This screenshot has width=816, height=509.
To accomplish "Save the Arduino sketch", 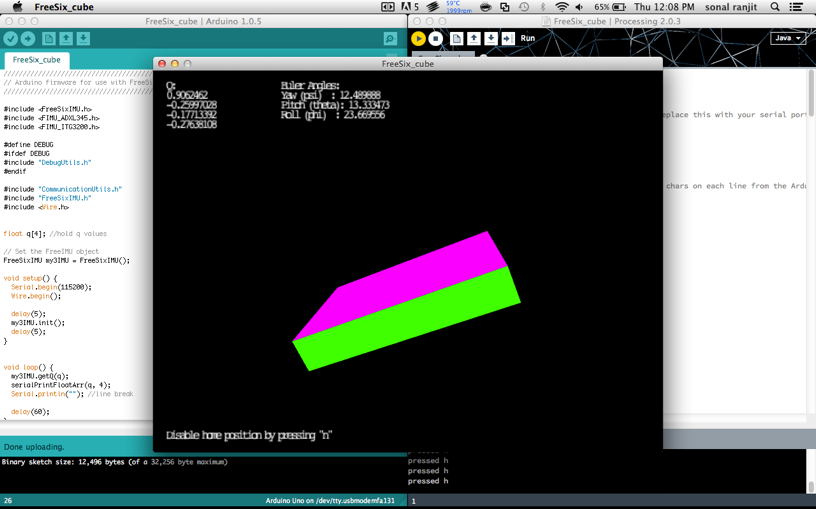I will coord(83,39).
